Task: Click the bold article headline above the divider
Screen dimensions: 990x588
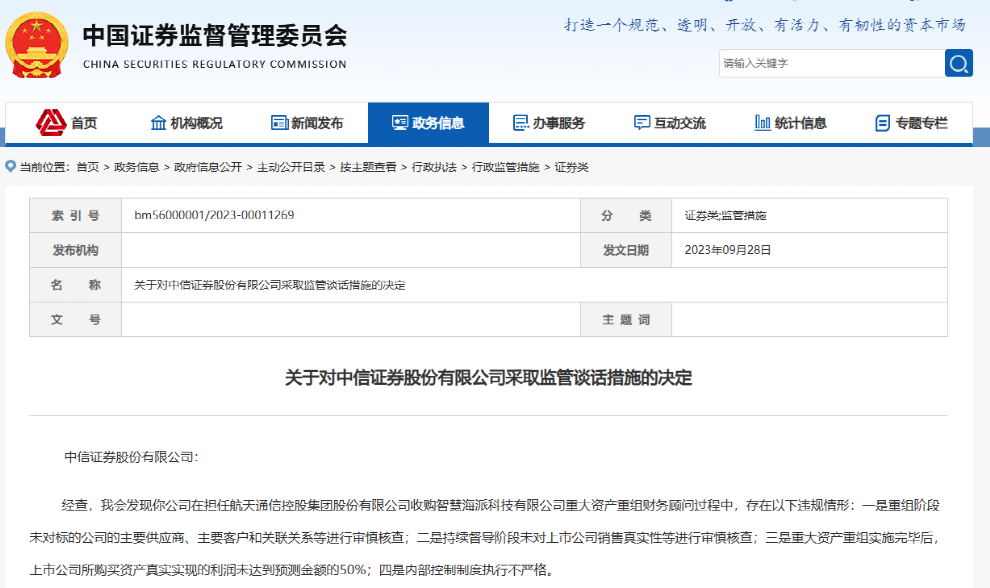Action: [x=489, y=378]
